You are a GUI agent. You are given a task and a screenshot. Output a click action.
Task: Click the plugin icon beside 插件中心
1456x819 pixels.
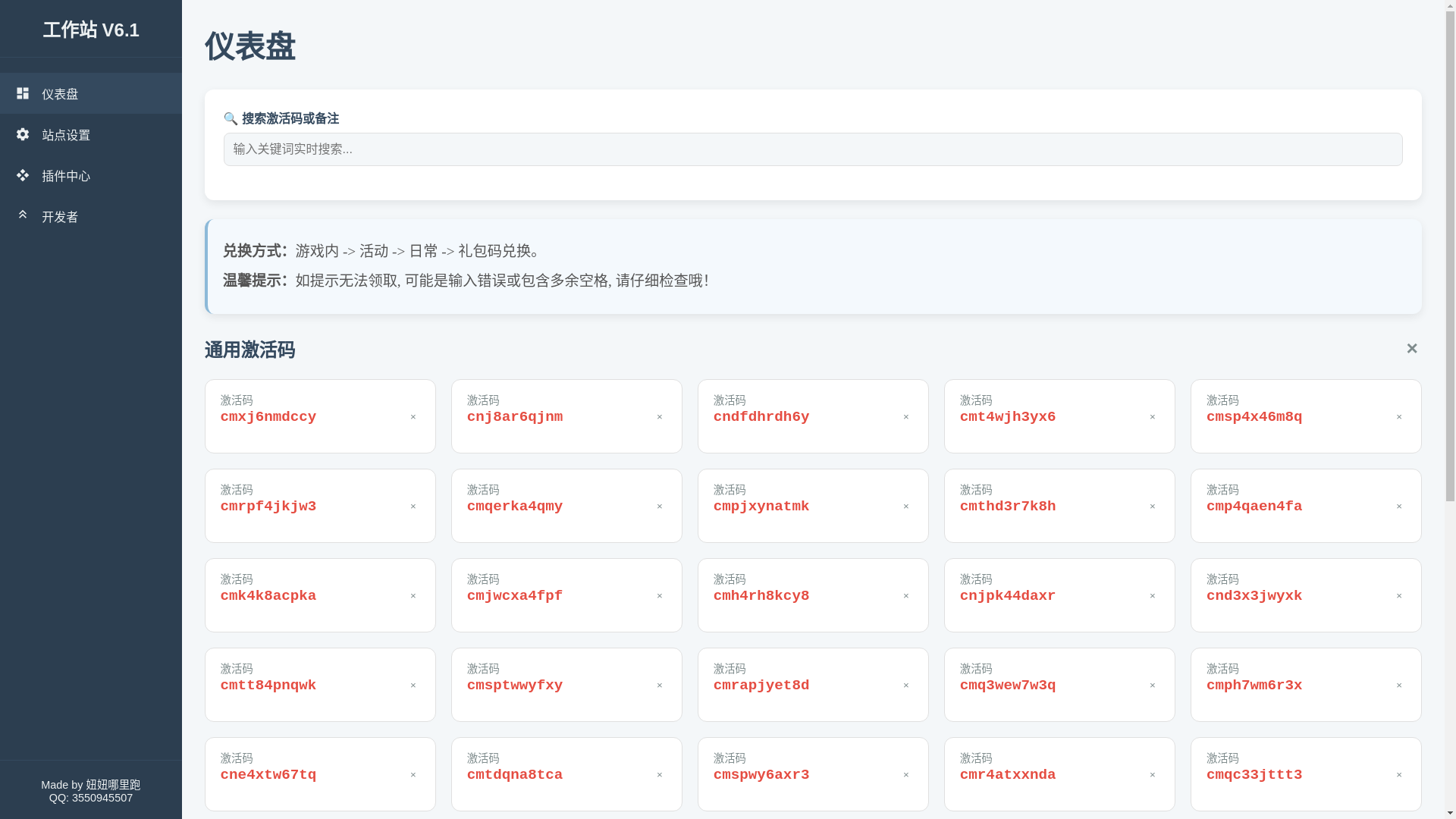(23, 174)
